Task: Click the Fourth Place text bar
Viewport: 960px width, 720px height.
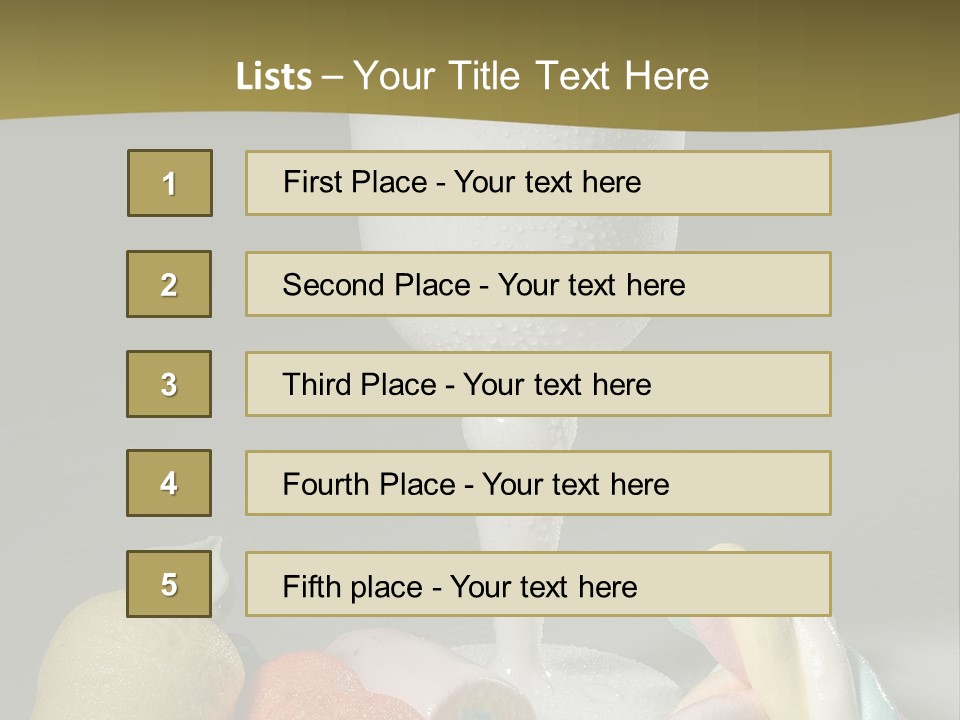Action: click(538, 483)
